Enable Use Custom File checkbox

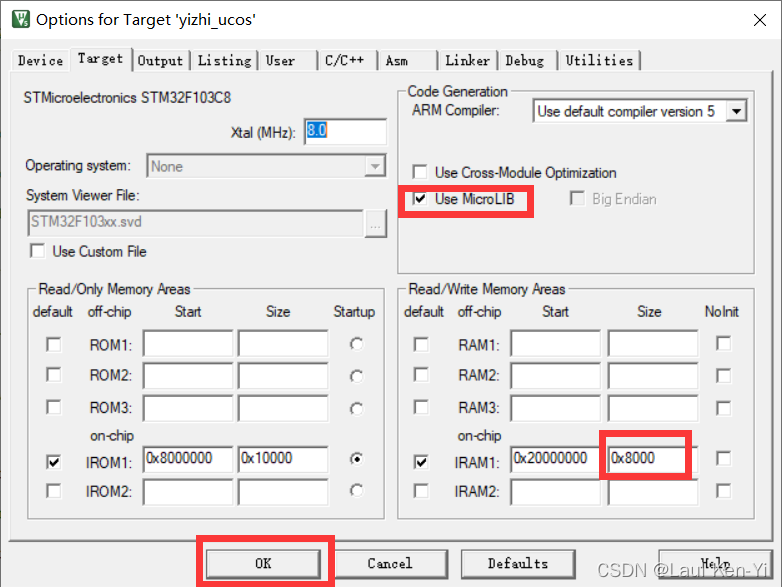click(x=38, y=251)
